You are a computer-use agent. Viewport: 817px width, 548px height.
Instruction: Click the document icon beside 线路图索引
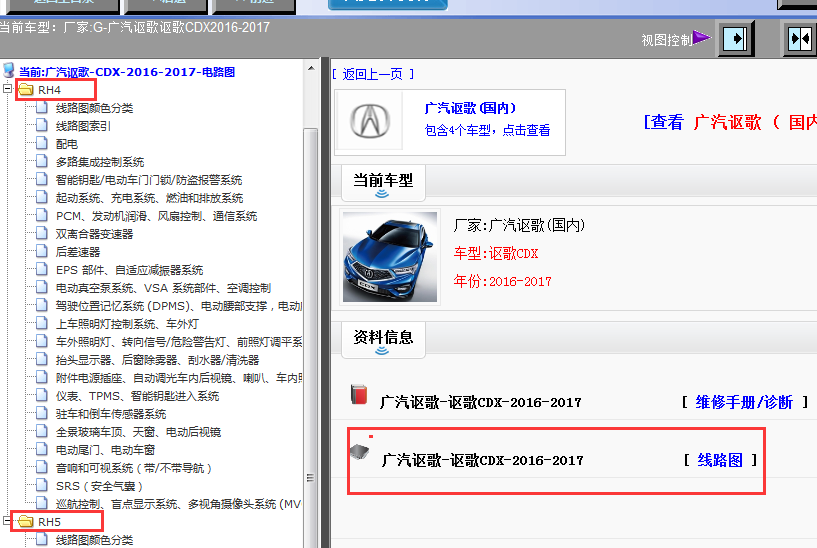pyautogui.click(x=42, y=125)
